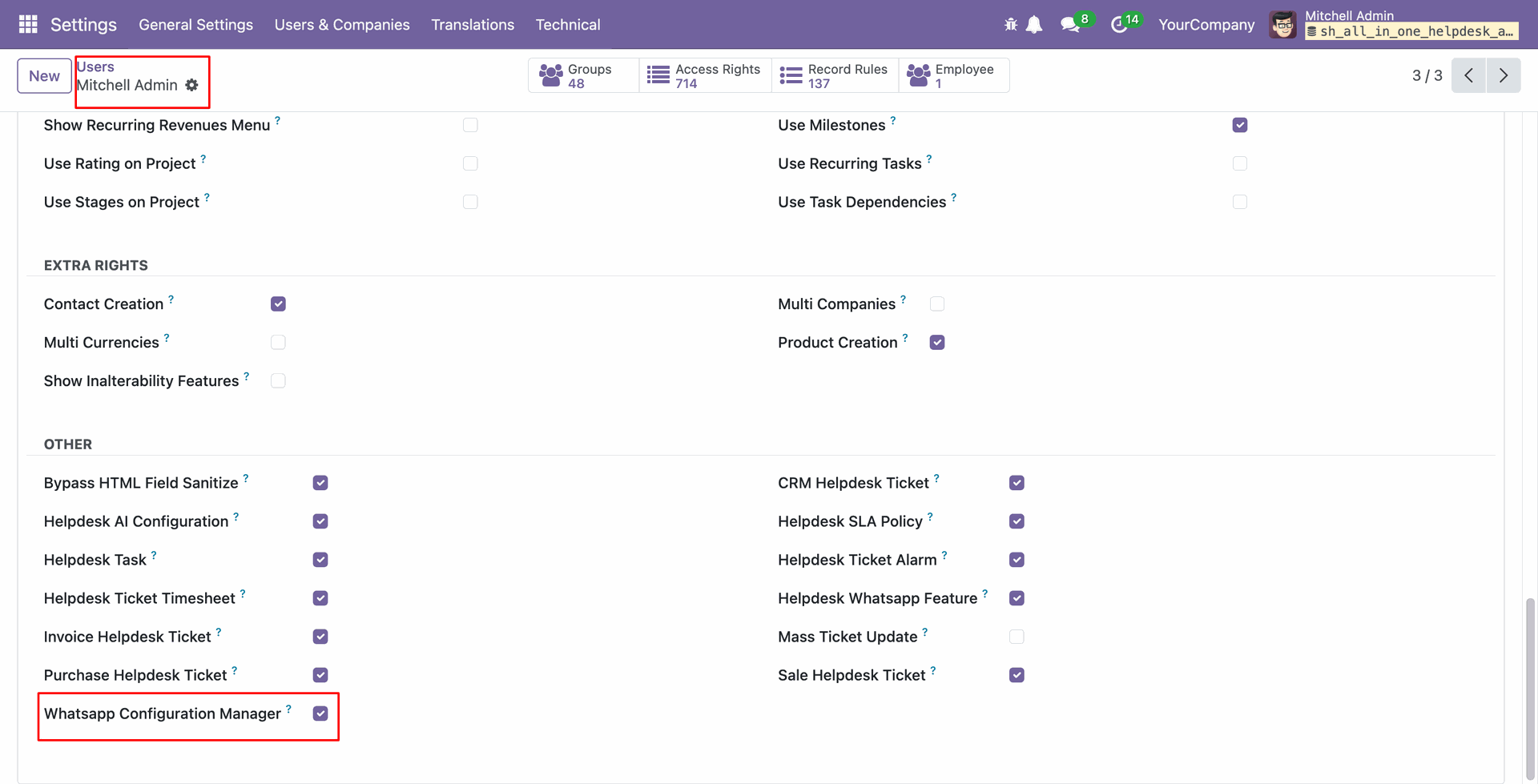Enable Use Task Dependencies checkbox
The height and width of the screenshot is (784, 1538).
point(1240,202)
